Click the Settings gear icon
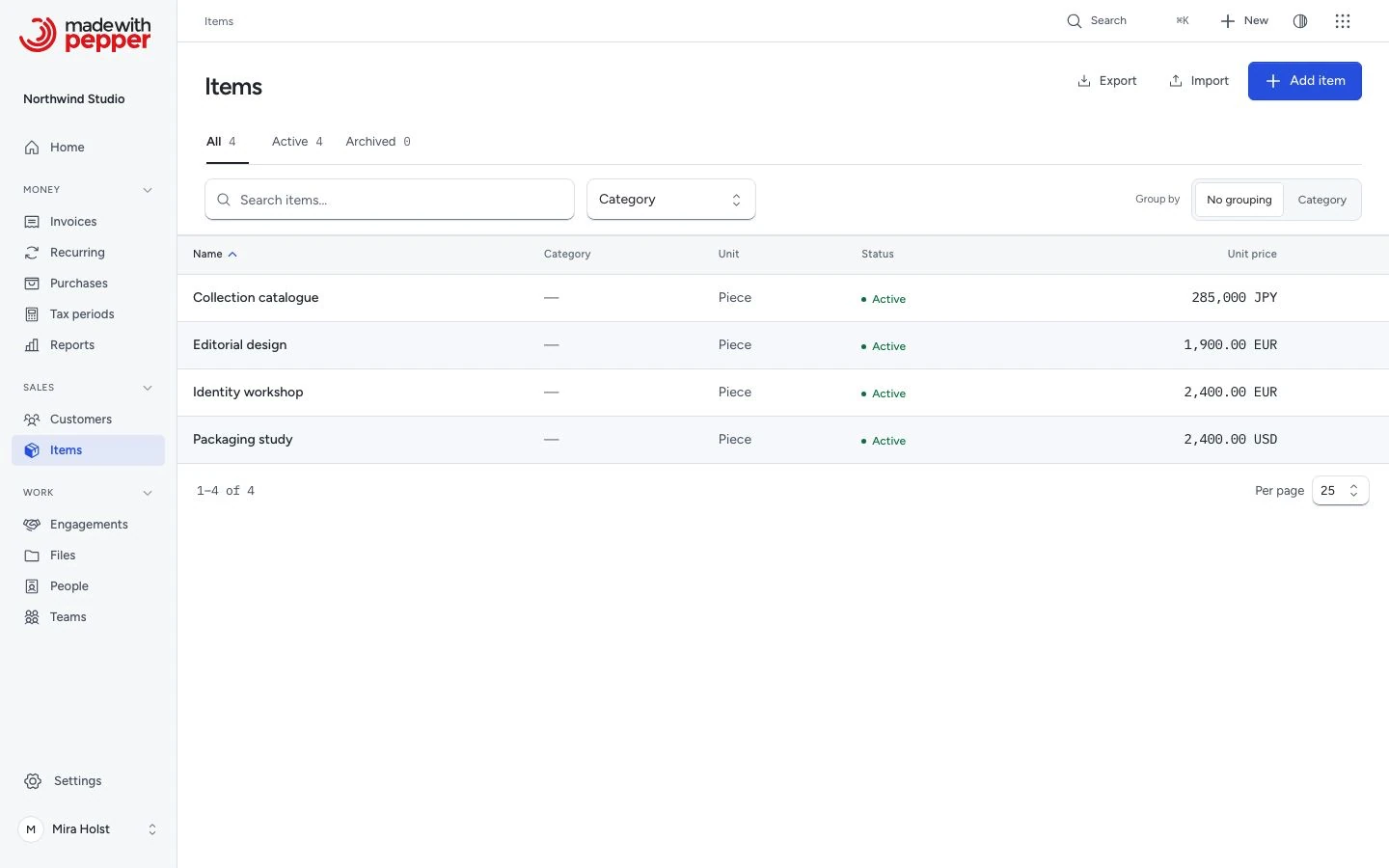 [33, 781]
